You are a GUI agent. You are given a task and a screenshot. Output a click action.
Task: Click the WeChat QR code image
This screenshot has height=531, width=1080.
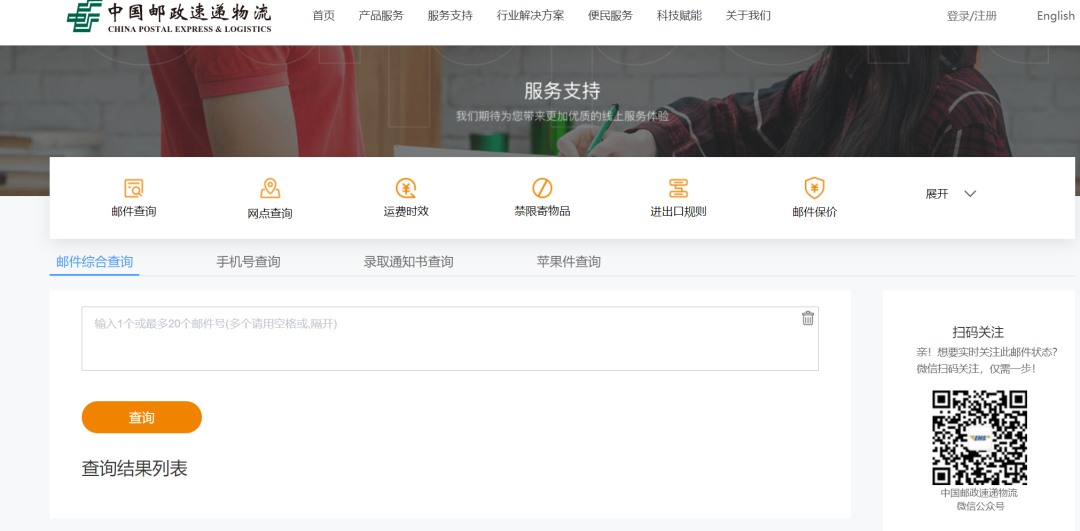click(x=979, y=437)
